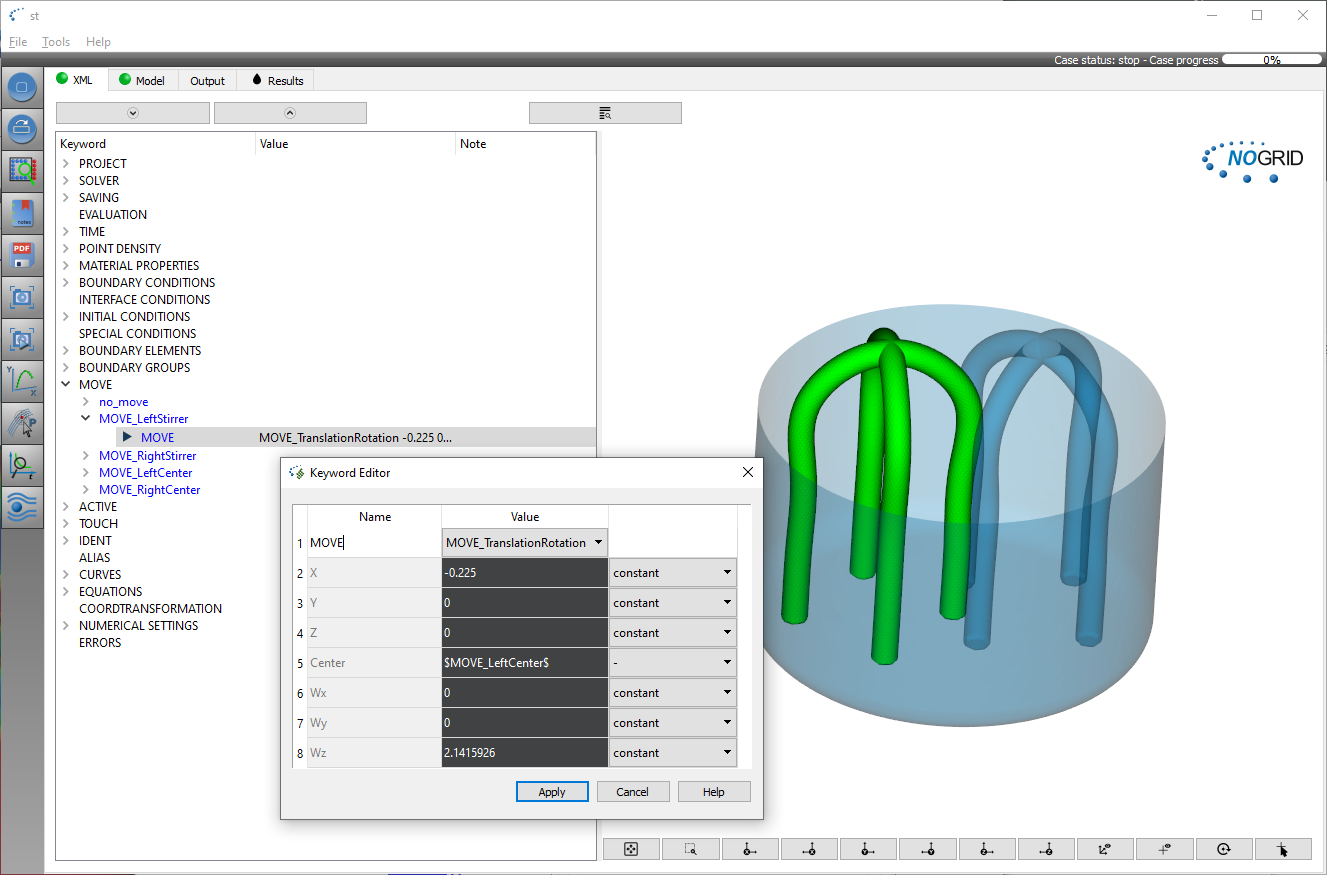Select MOVE_RightCenter tree item
The image size is (1327, 875).
(150, 490)
